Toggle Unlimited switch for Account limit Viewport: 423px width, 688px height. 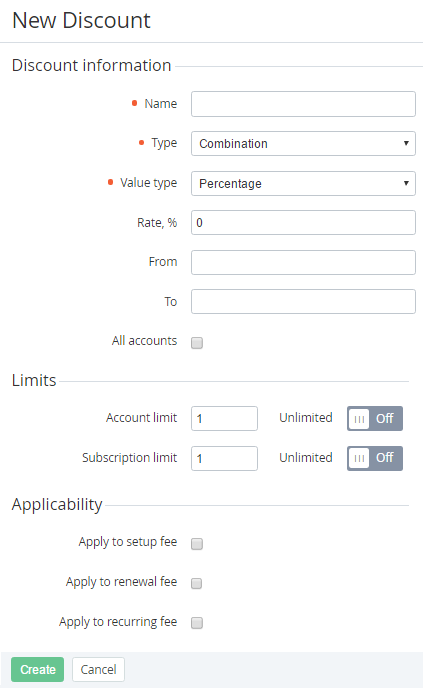375,418
